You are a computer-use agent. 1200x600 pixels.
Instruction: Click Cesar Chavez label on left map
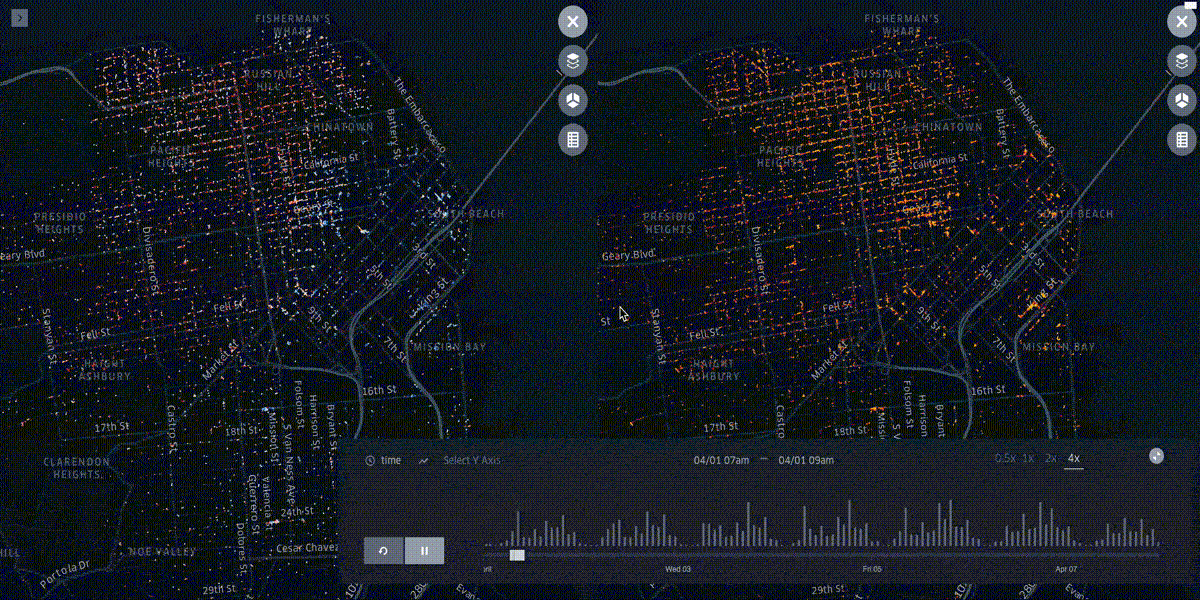pos(309,550)
